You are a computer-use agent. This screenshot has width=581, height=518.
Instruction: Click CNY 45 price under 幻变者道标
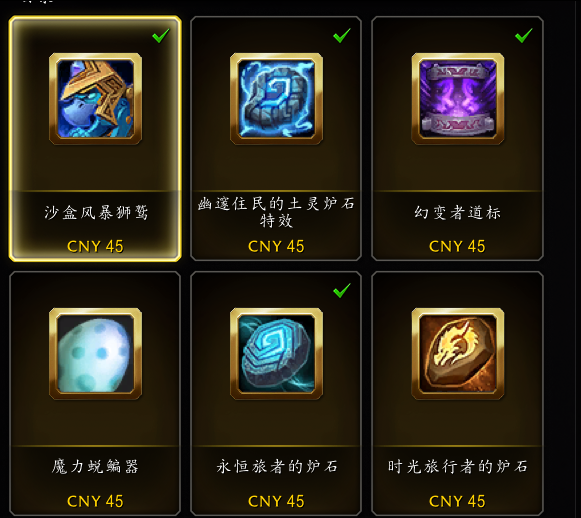pyautogui.click(x=457, y=246)
